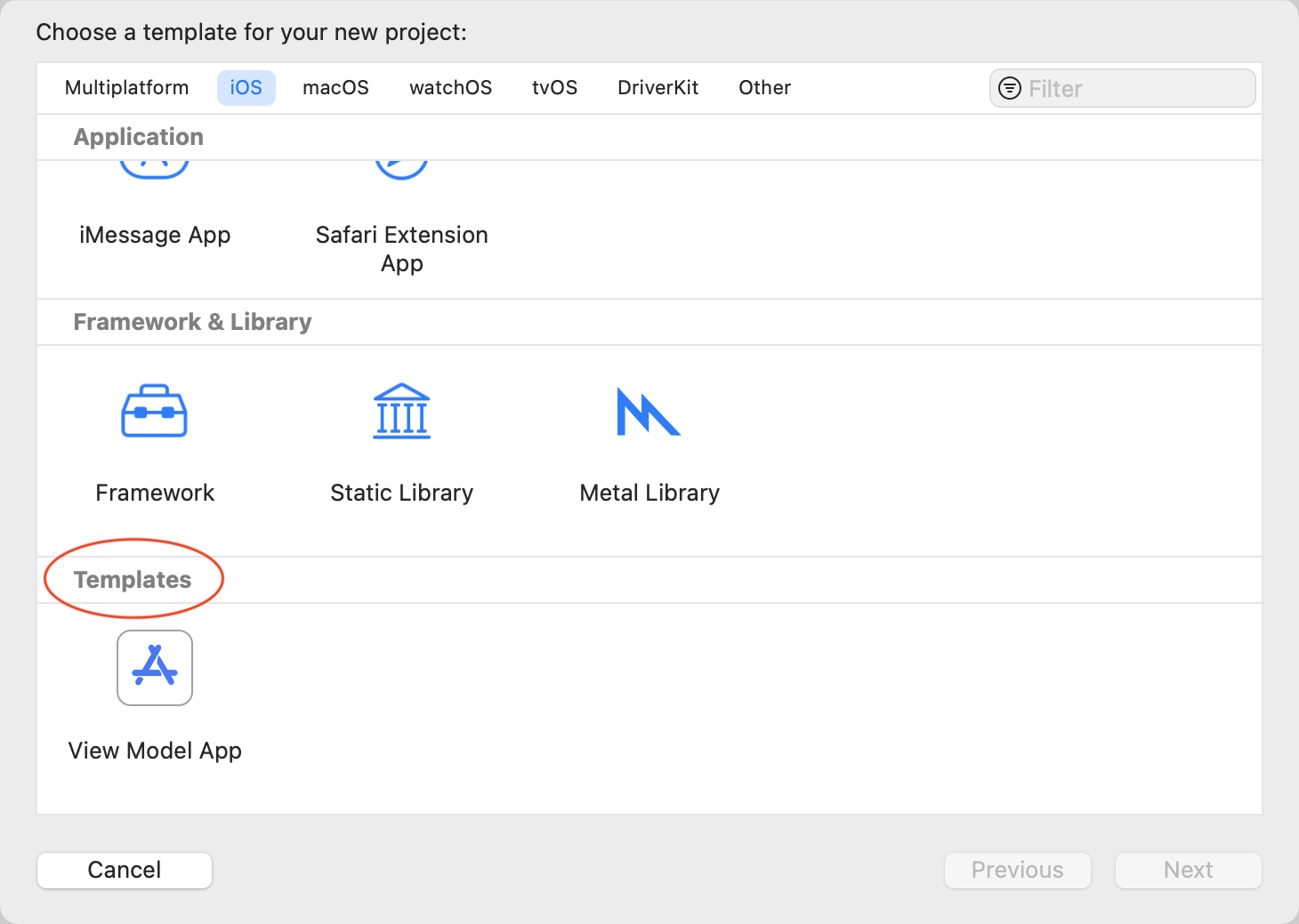Switch to the watchOS tab
1299x924 pixels.
click(450, 88)
